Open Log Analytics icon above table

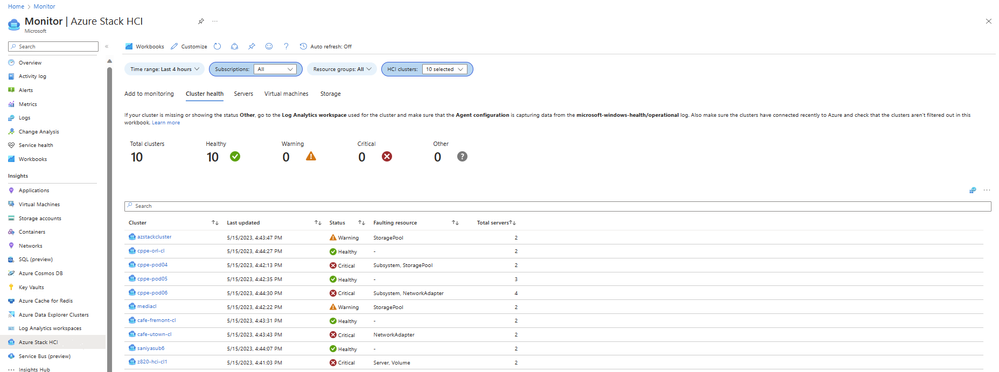click(x=973, y=190)
